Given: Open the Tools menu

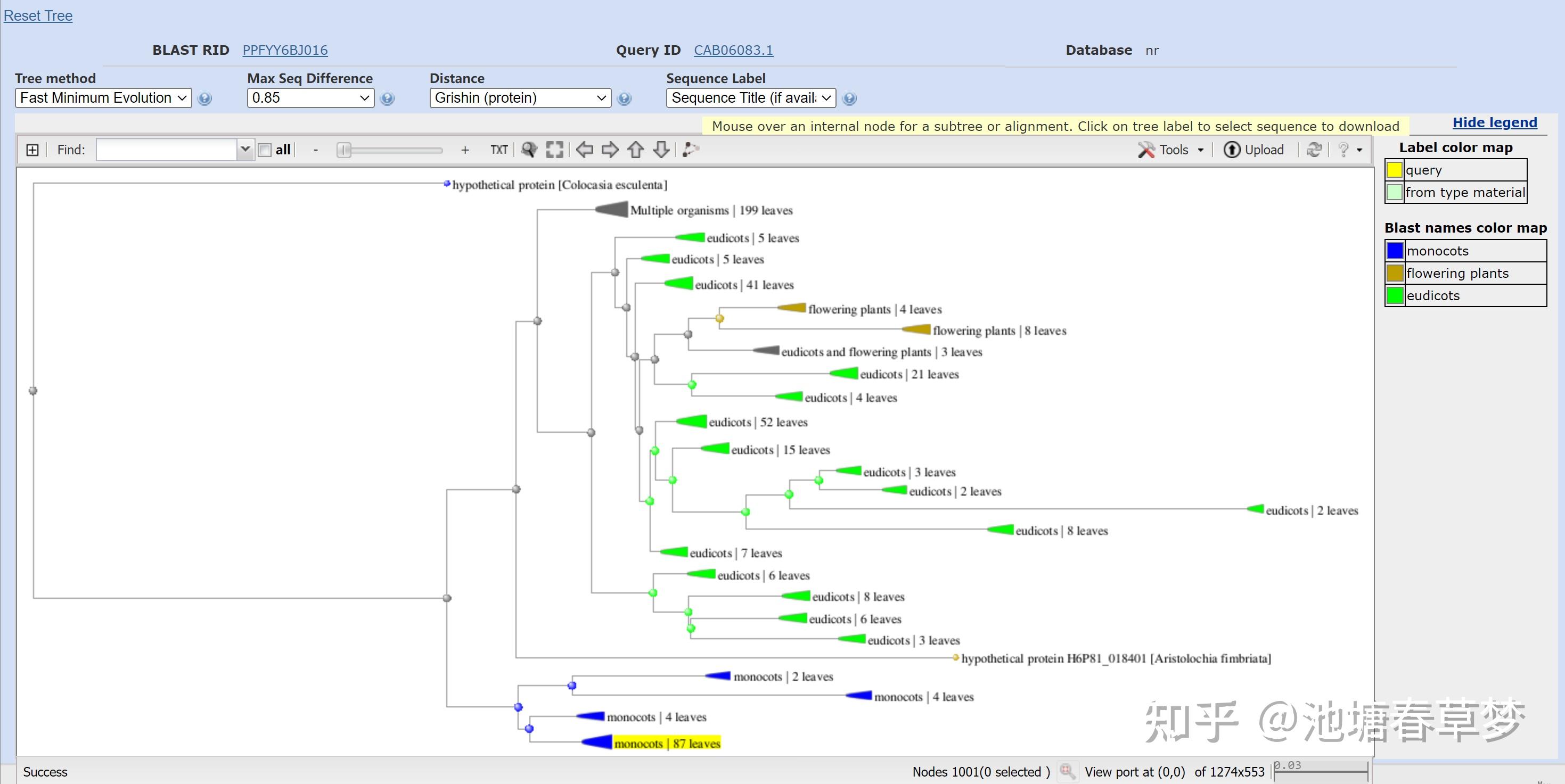Looking at the screenshot, I should point(1173,150).
